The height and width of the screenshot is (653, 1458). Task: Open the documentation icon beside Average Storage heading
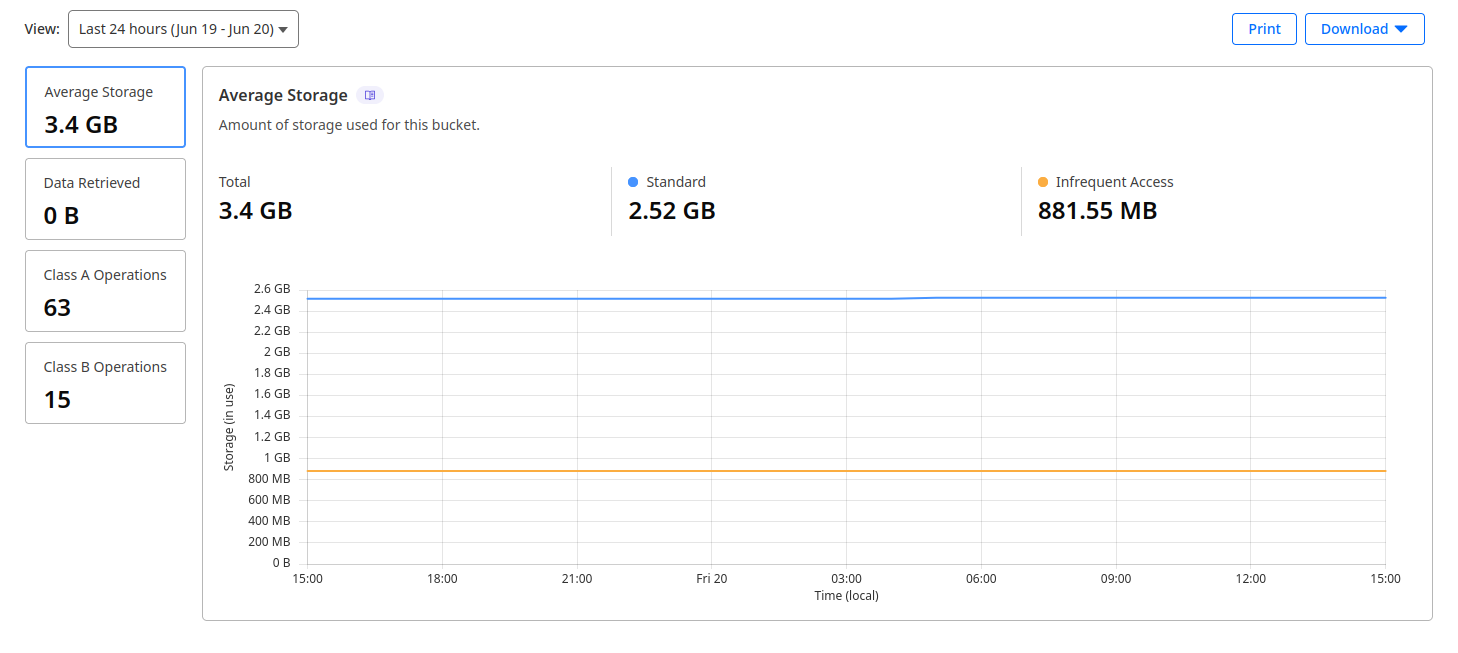pos(370,94)
